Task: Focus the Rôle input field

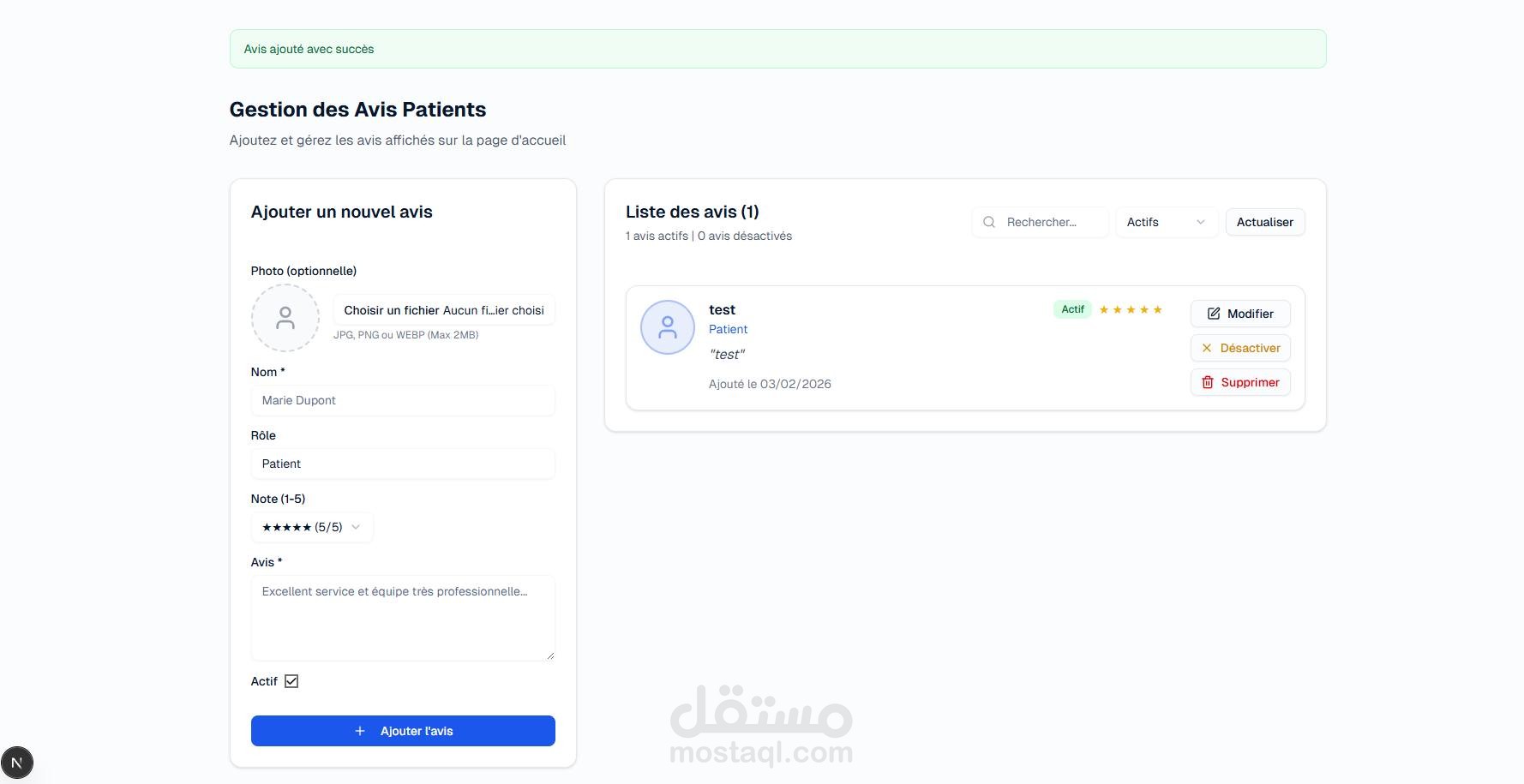Action: tap(403, 464)
